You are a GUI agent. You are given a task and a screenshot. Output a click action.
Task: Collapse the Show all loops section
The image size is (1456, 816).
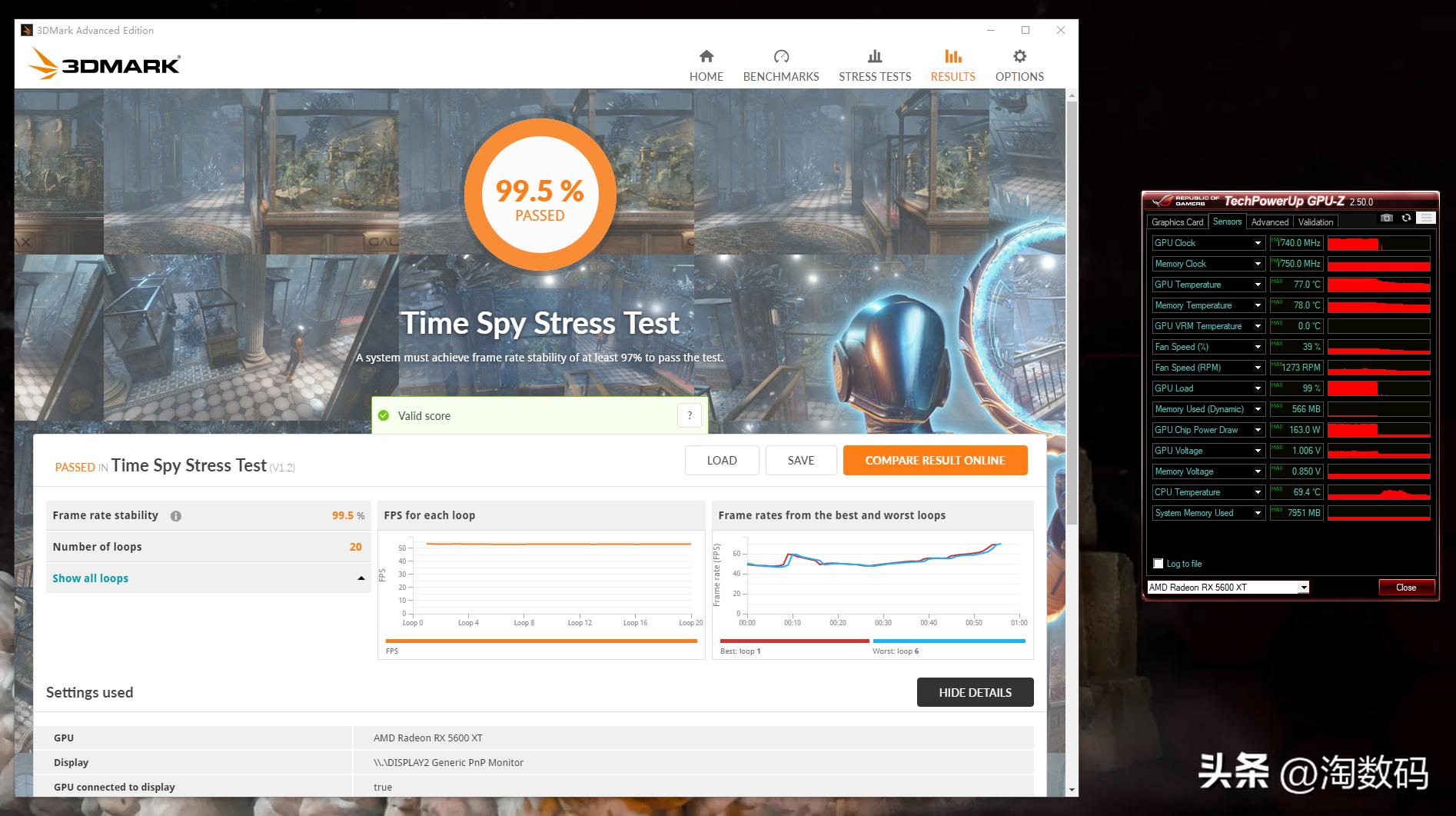tap(208, 578)
